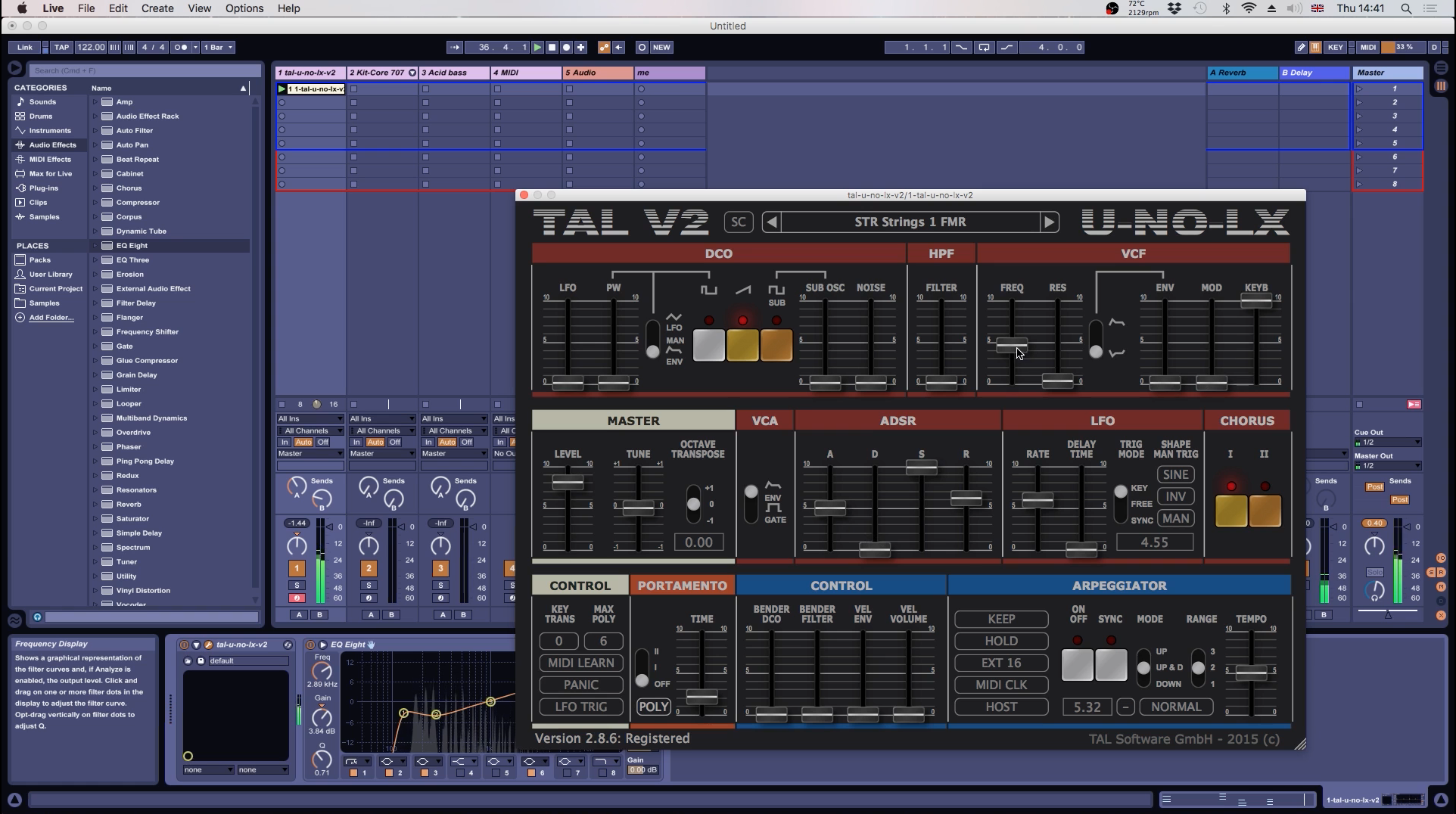Launch Master scene 1

pos(1360,89)
